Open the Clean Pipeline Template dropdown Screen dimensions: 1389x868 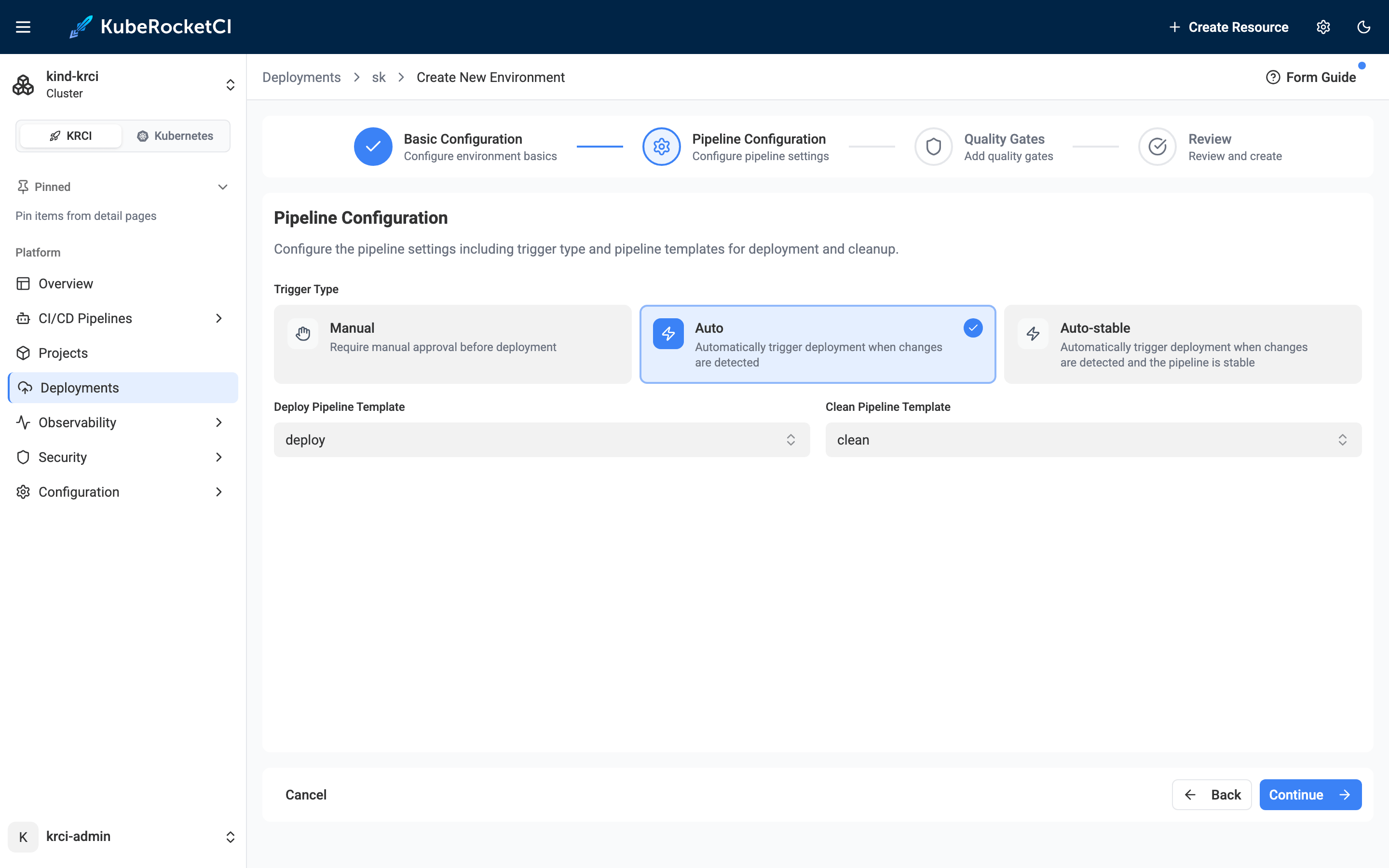pos(1093,440)
